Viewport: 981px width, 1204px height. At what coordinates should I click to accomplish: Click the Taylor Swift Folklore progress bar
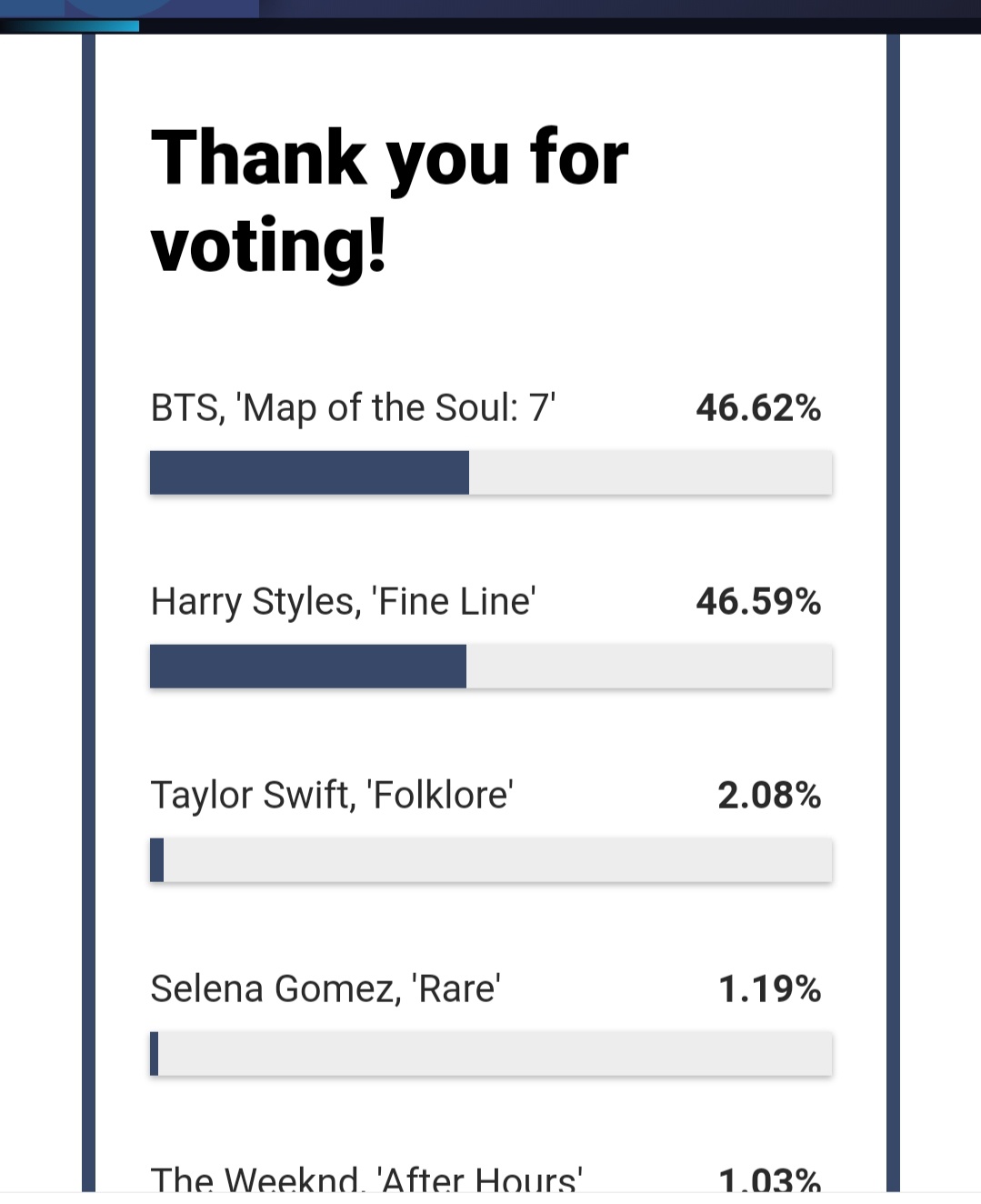(x=491, y=860)
